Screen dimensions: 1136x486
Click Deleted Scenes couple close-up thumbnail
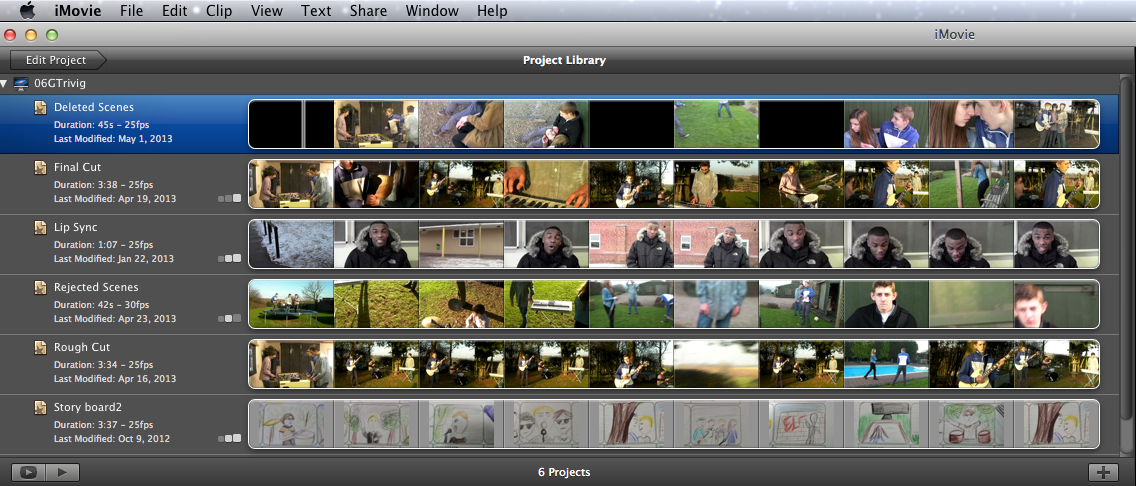click(x=971, y=125)
